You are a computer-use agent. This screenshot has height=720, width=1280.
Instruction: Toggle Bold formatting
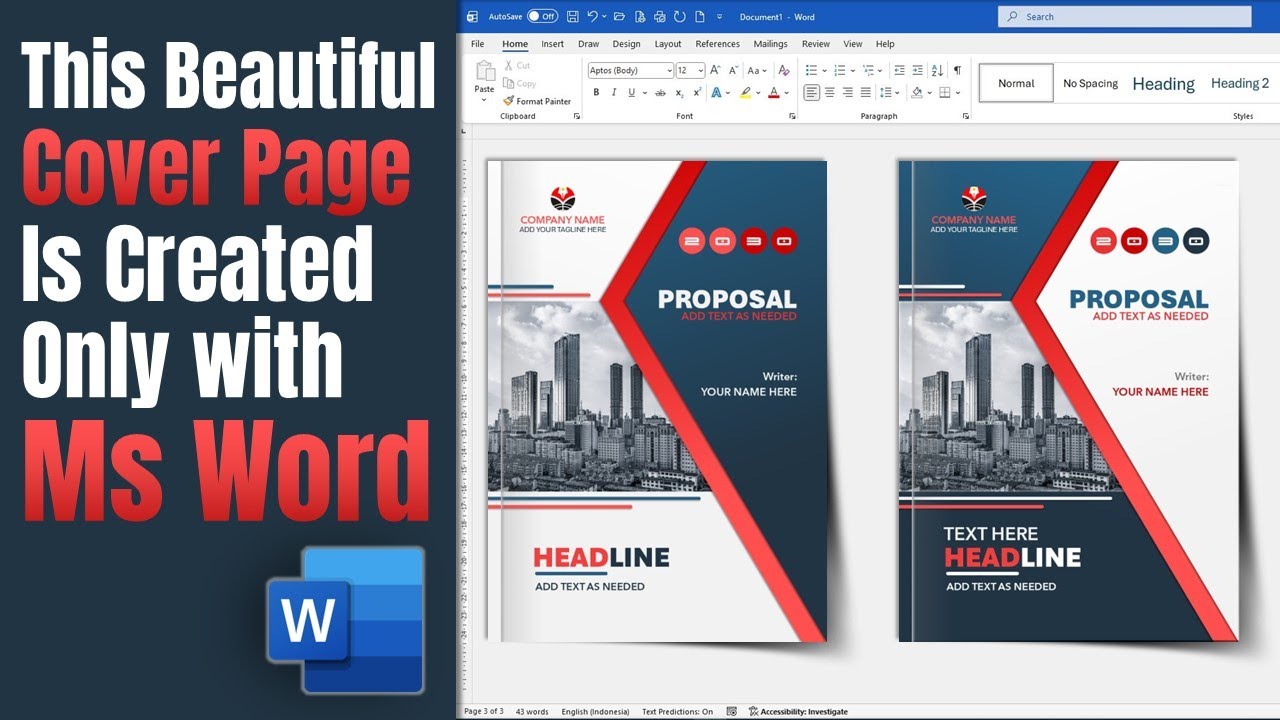(596, 92)
